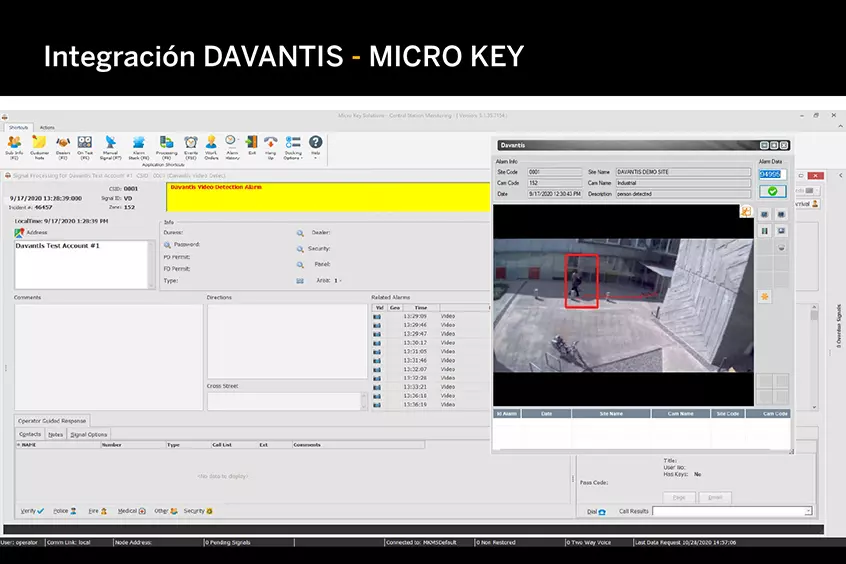Click the Dealers handshake icon
The width and height of the screenshot is (846, 564).
(63, 147)
